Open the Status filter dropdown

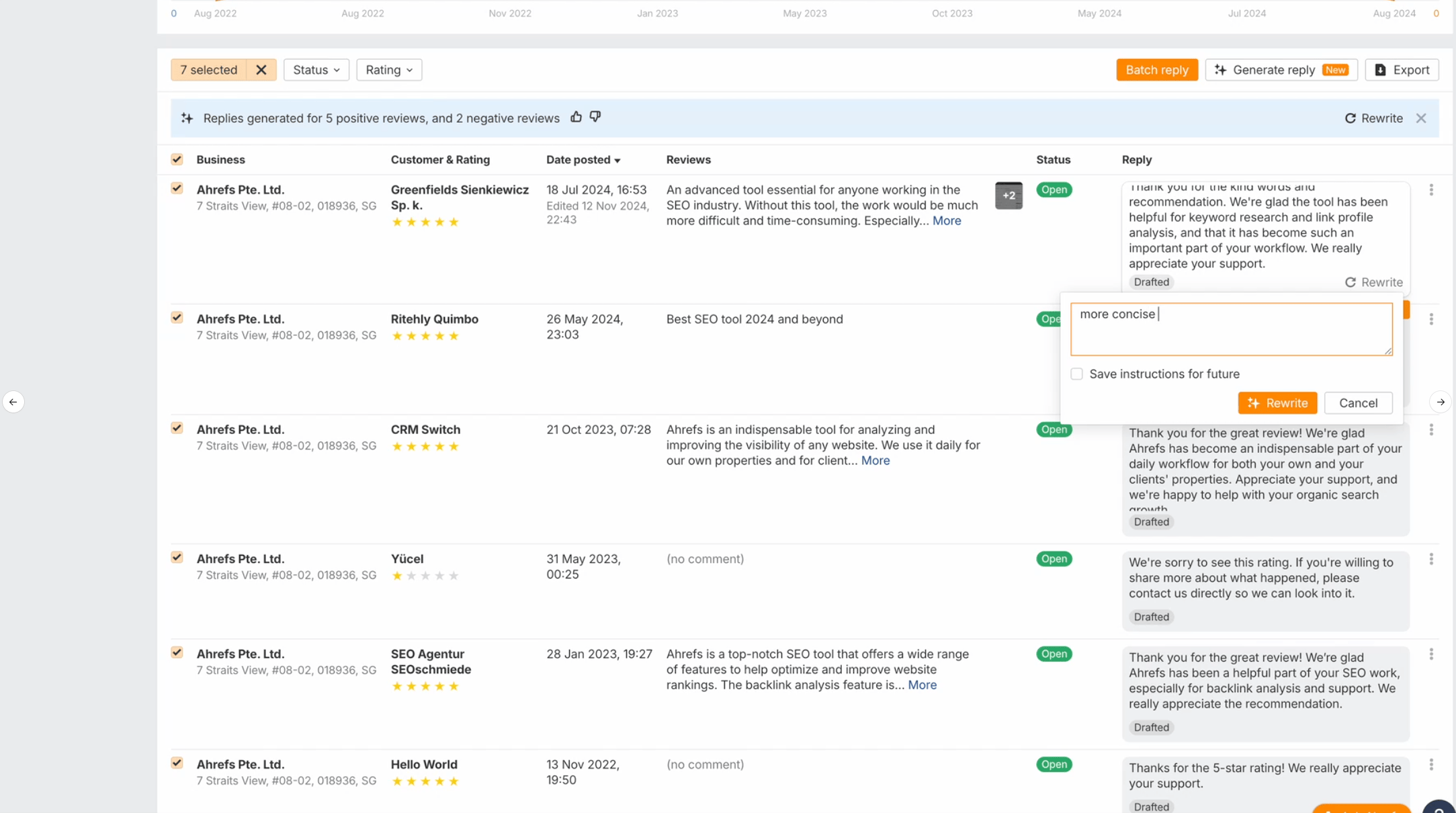click(316, 70)
